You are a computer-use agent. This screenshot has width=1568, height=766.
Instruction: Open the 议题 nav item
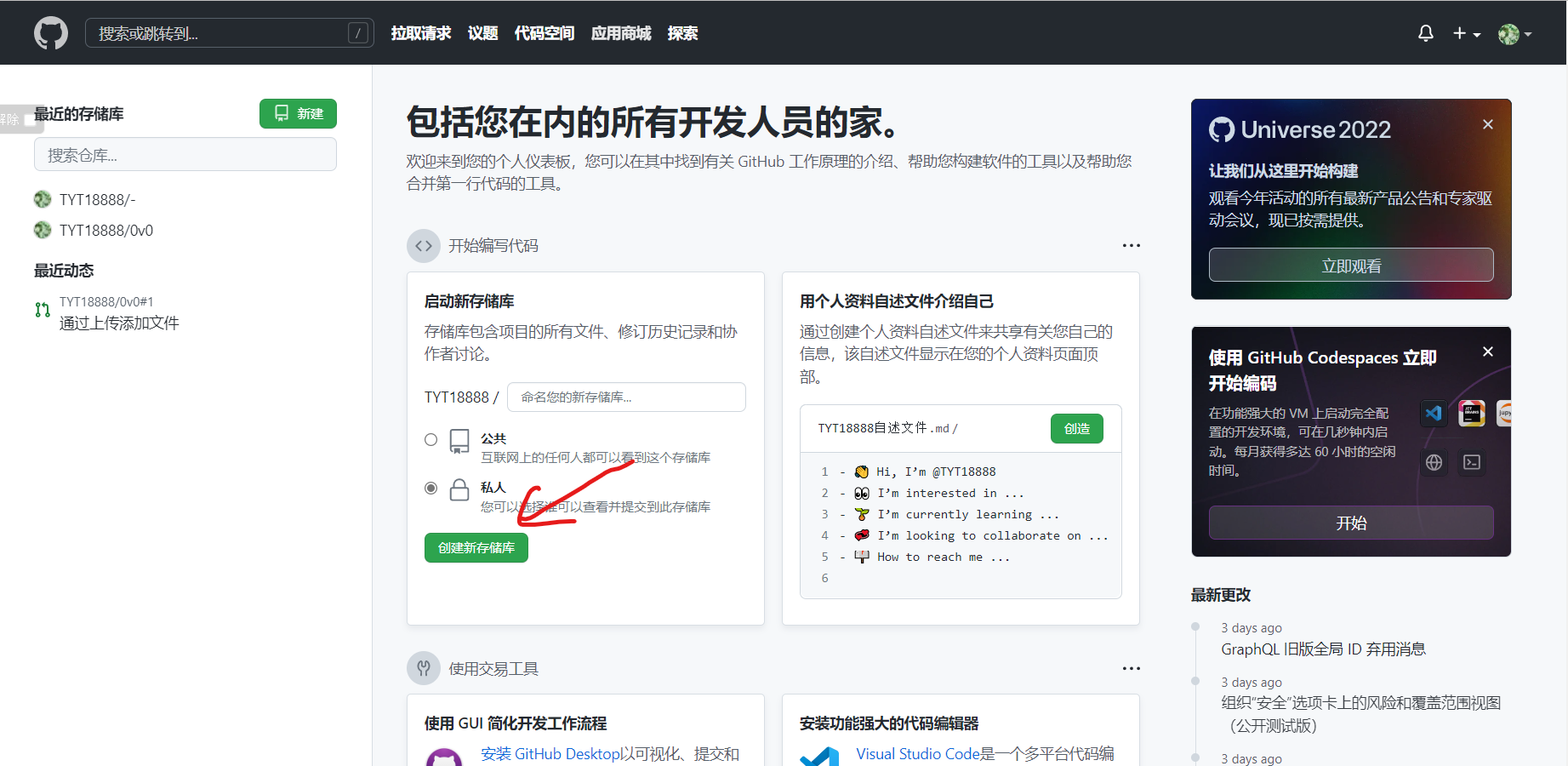tap(482, 33)
